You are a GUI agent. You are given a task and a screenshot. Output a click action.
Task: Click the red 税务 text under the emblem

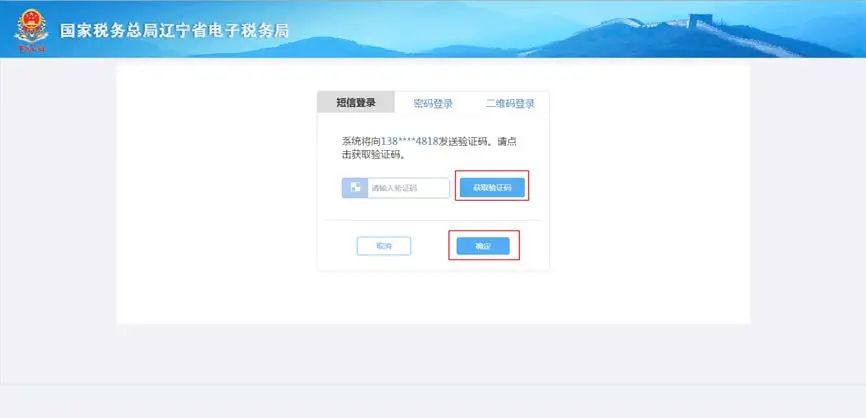[31, 49]
